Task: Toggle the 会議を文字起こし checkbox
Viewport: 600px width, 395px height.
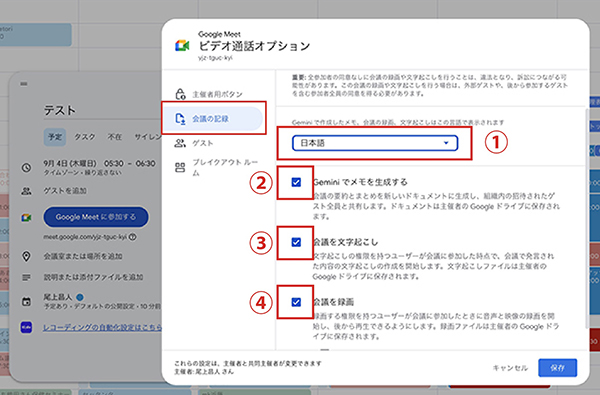Action: click(296, 242)
